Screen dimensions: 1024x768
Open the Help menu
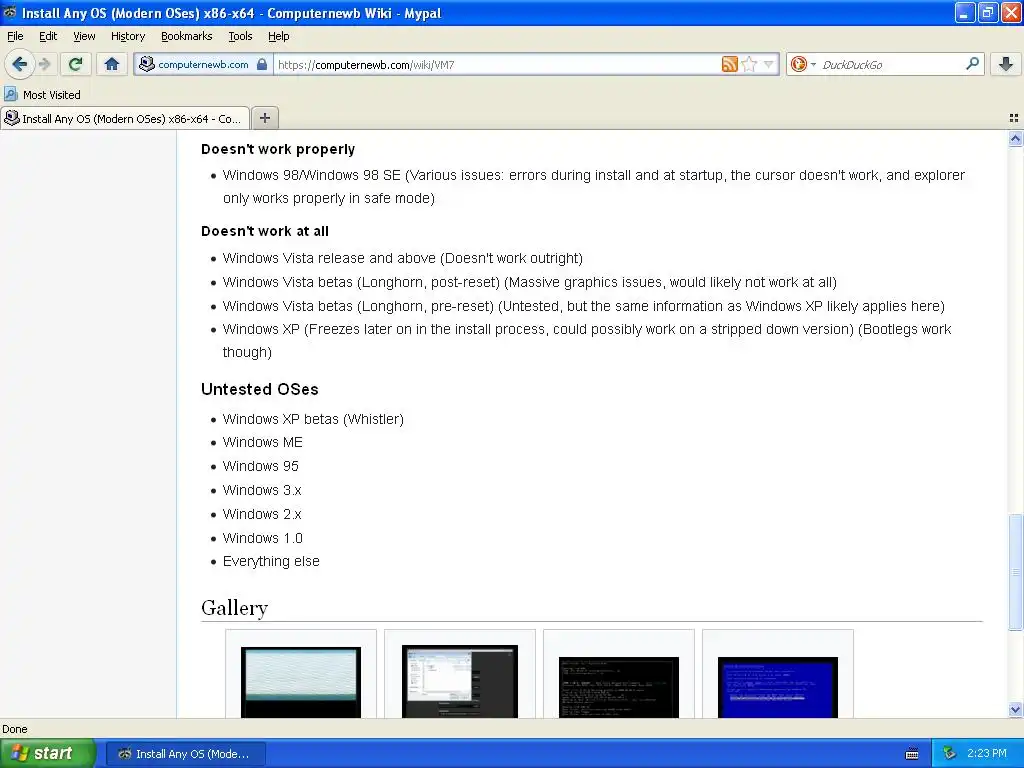[x=279, y=36]
